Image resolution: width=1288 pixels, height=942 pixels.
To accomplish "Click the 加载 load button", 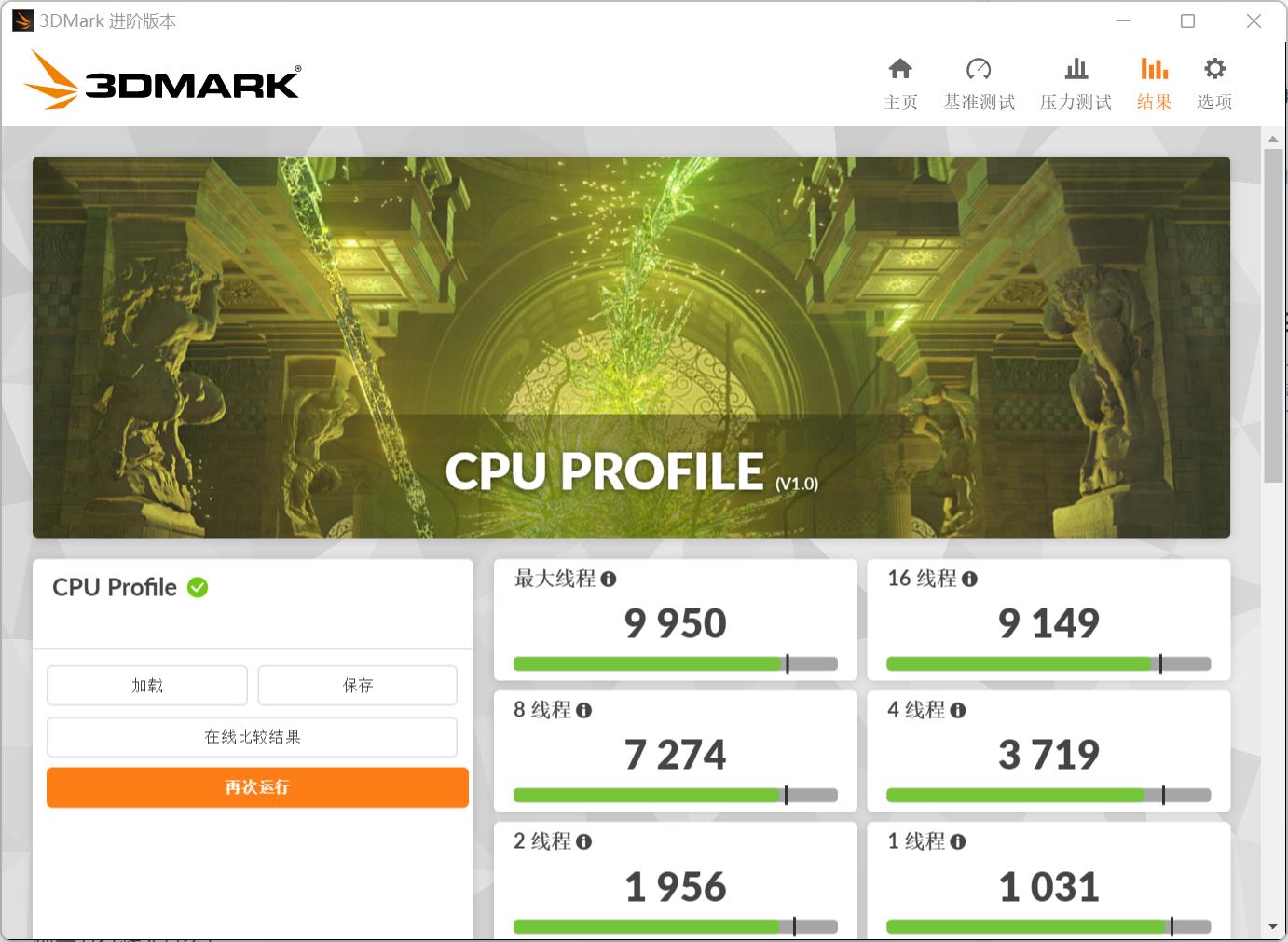I will pos(146,685).
